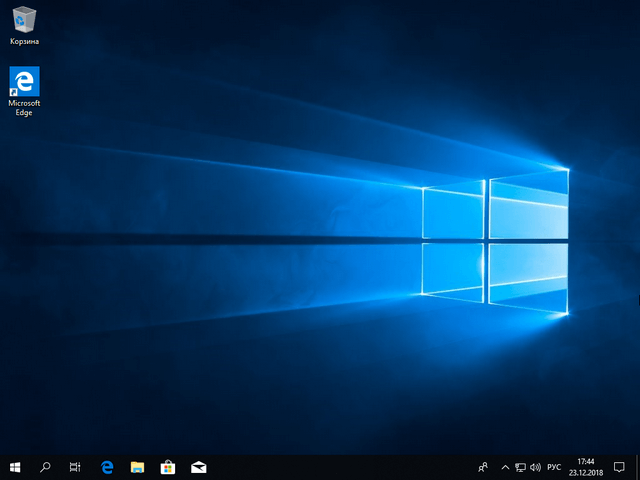The width and height of the screenshot is (640, 480).
Task: Switch input language via РУС indicator
Action: [x=554, y=467]
